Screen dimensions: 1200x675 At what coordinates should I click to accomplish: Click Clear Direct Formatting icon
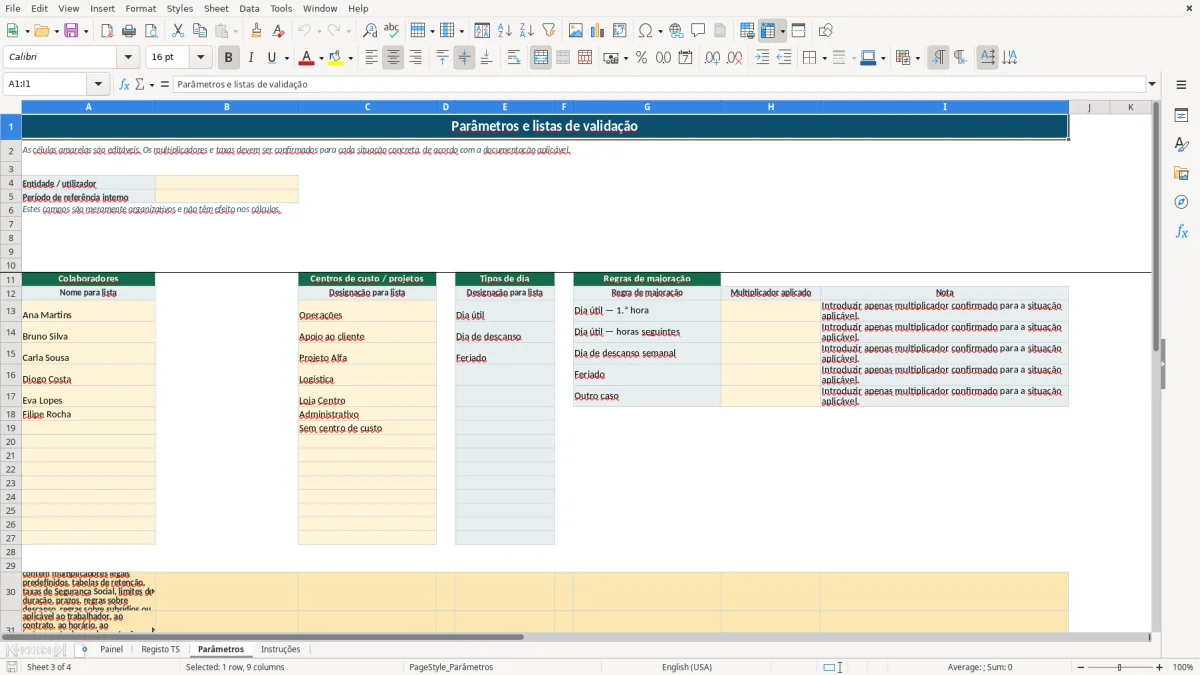278,31
